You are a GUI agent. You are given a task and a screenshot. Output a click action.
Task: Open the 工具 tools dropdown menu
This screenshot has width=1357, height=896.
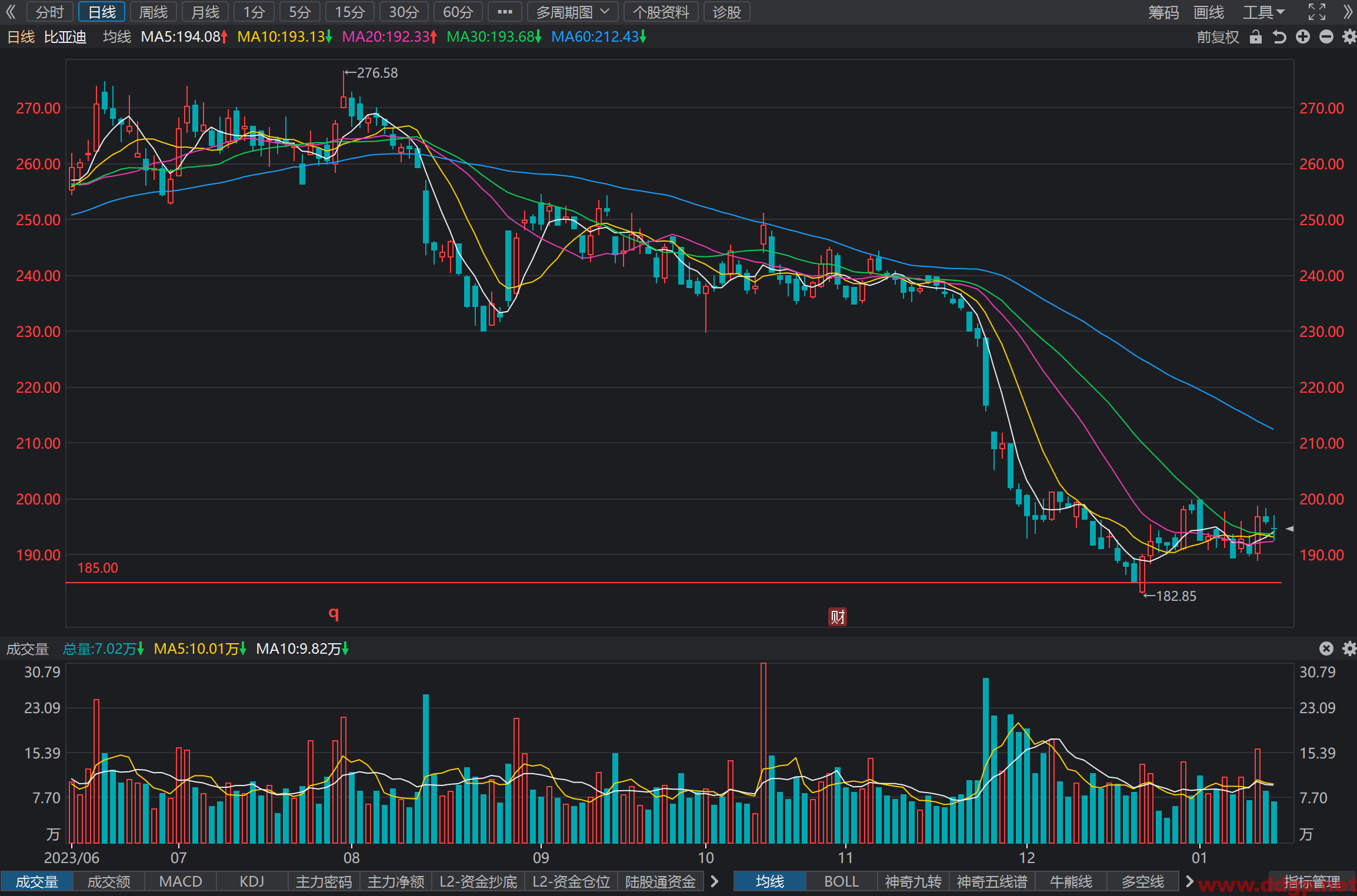1263,12
